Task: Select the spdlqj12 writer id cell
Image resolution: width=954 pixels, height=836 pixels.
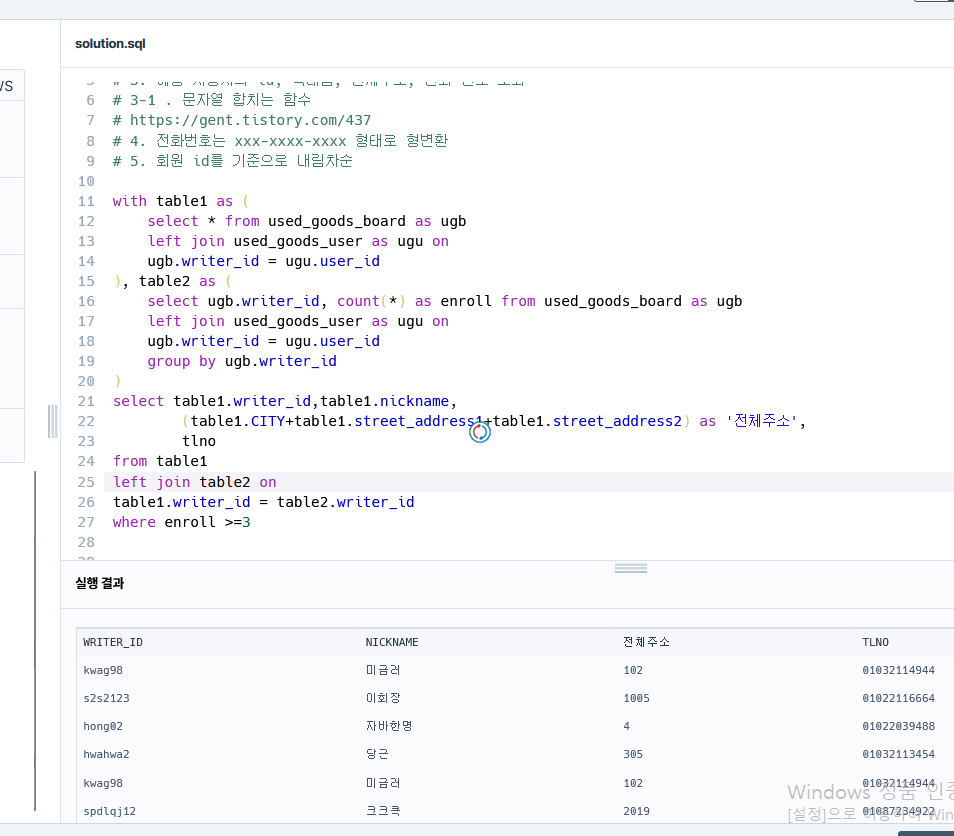Action: pyautogui.click(x=110, y=811)
